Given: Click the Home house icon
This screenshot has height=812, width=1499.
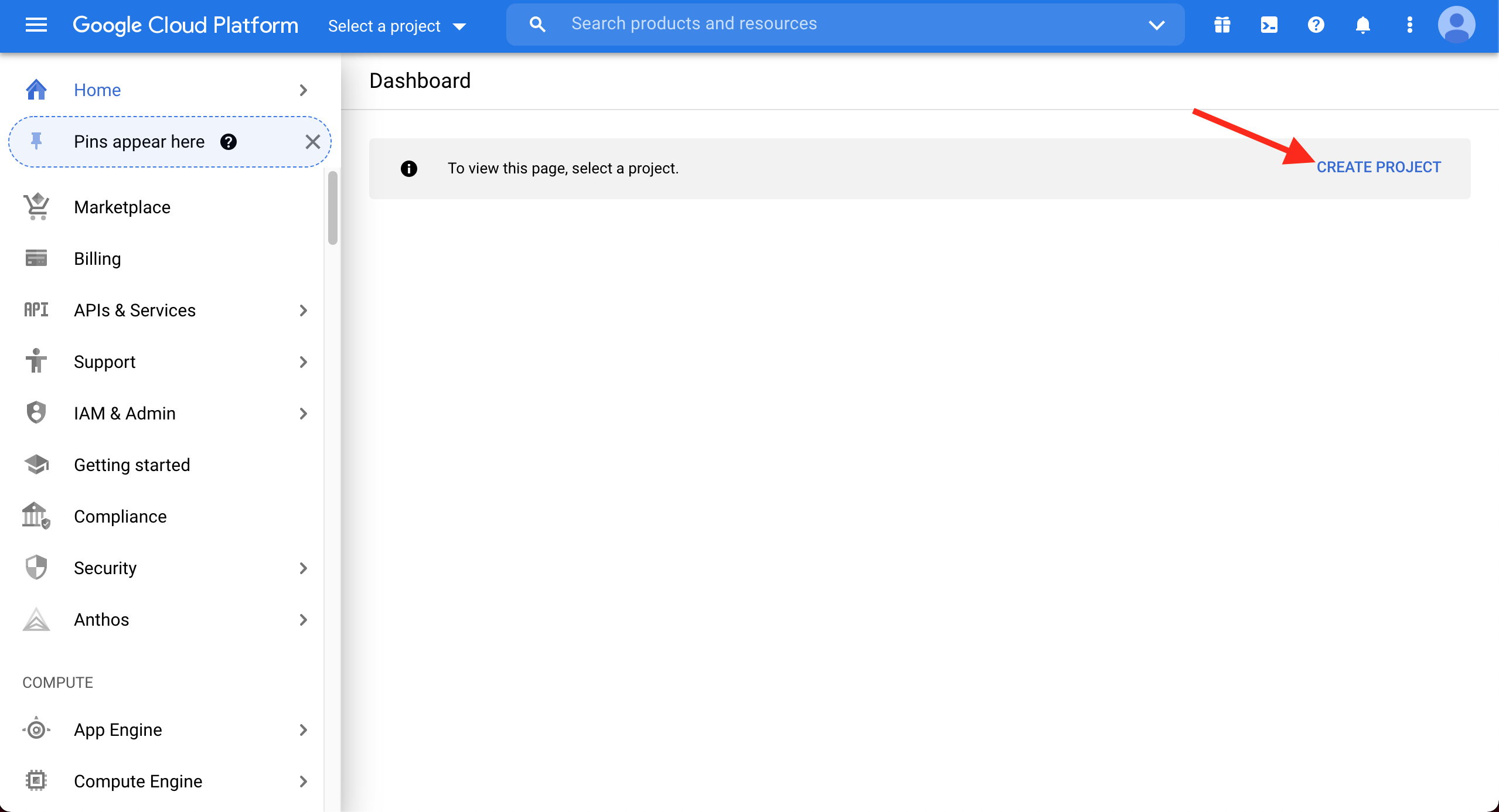Looking at the screenshot, I should 36,90.
